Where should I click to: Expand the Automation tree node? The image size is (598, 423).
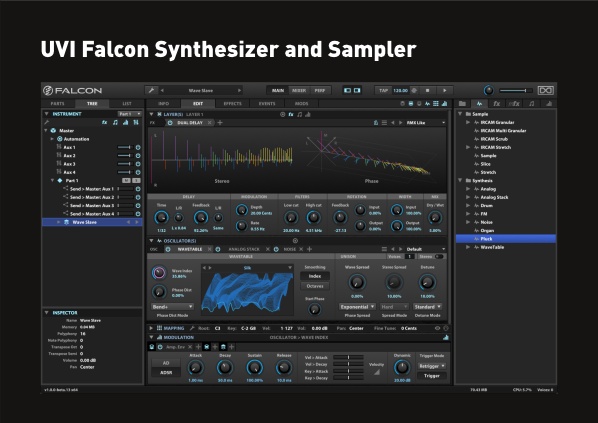tap(52, 139)
